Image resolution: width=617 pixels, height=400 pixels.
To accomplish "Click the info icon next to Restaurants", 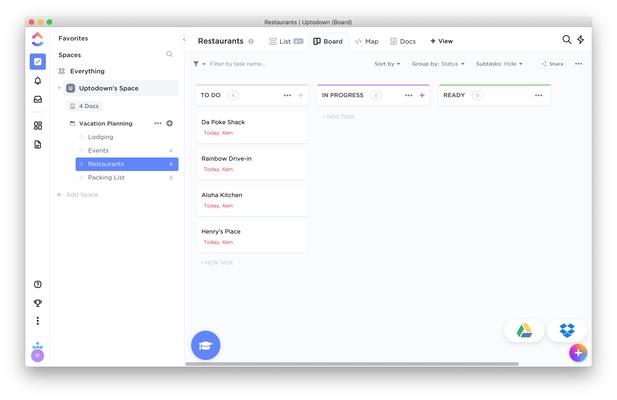I will pos(251,41).
